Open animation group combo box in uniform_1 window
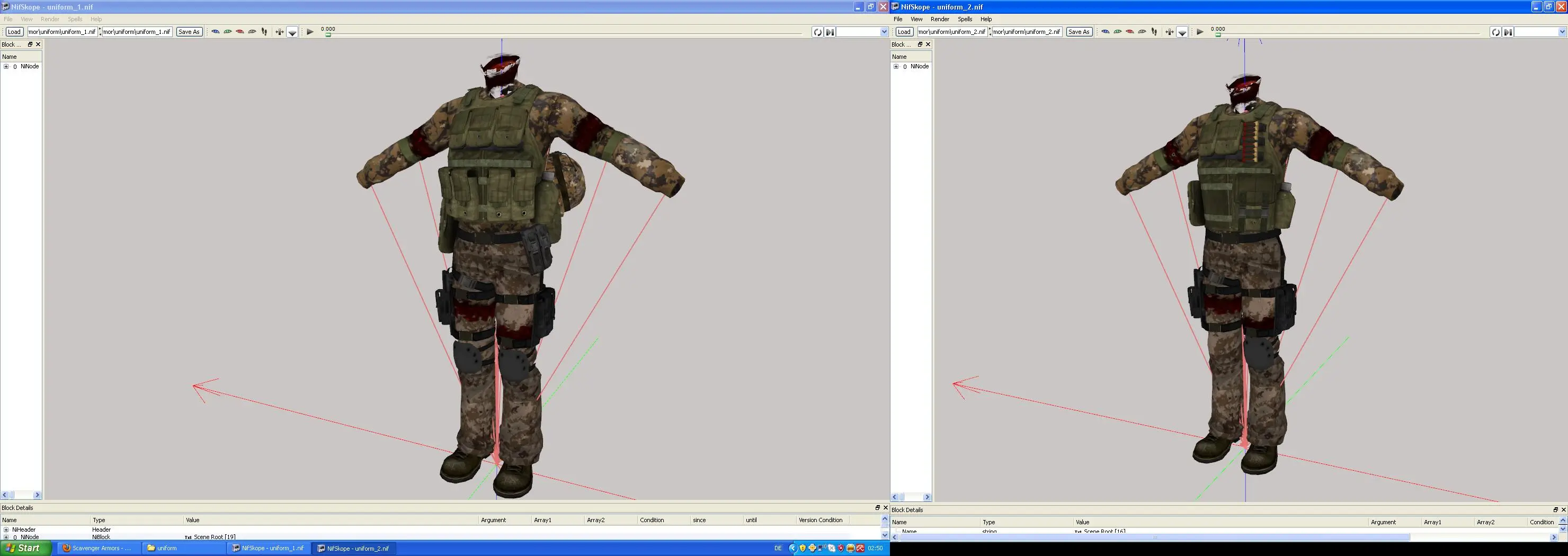The image size is (1568, 556). [x=862, y=32]
